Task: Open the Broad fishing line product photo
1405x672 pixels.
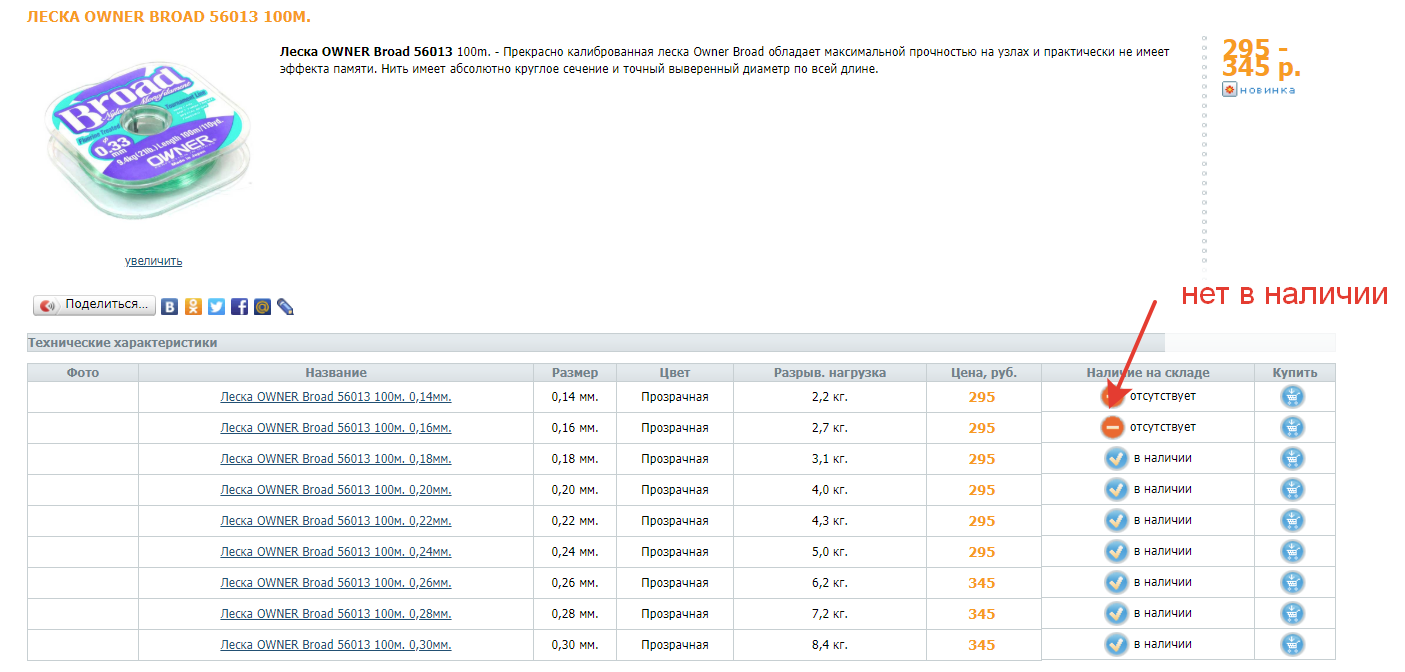Action: 151,142
